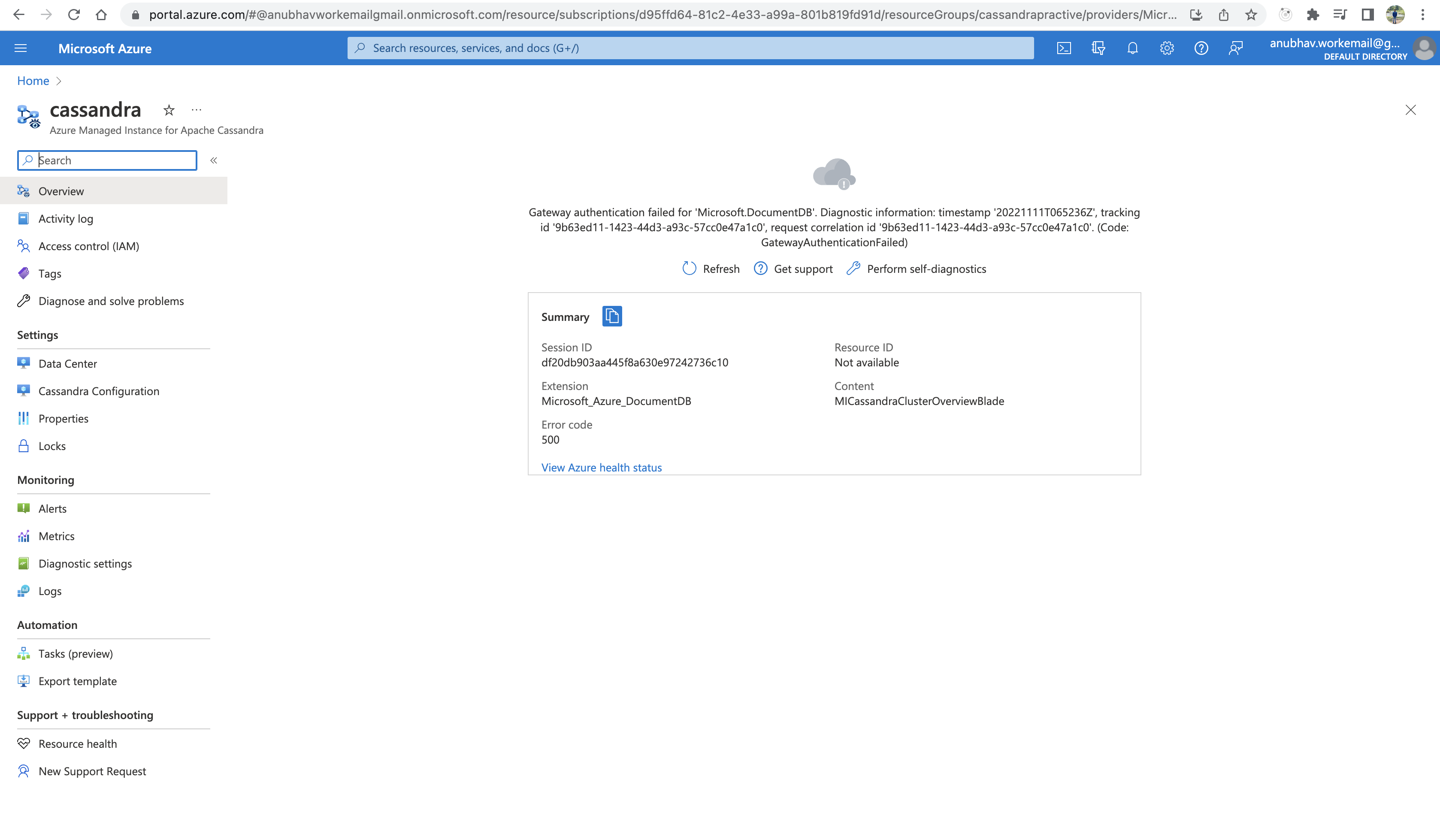Open the portal settings gear
The image size is (1440, 840).
[x=1167, y=48]
